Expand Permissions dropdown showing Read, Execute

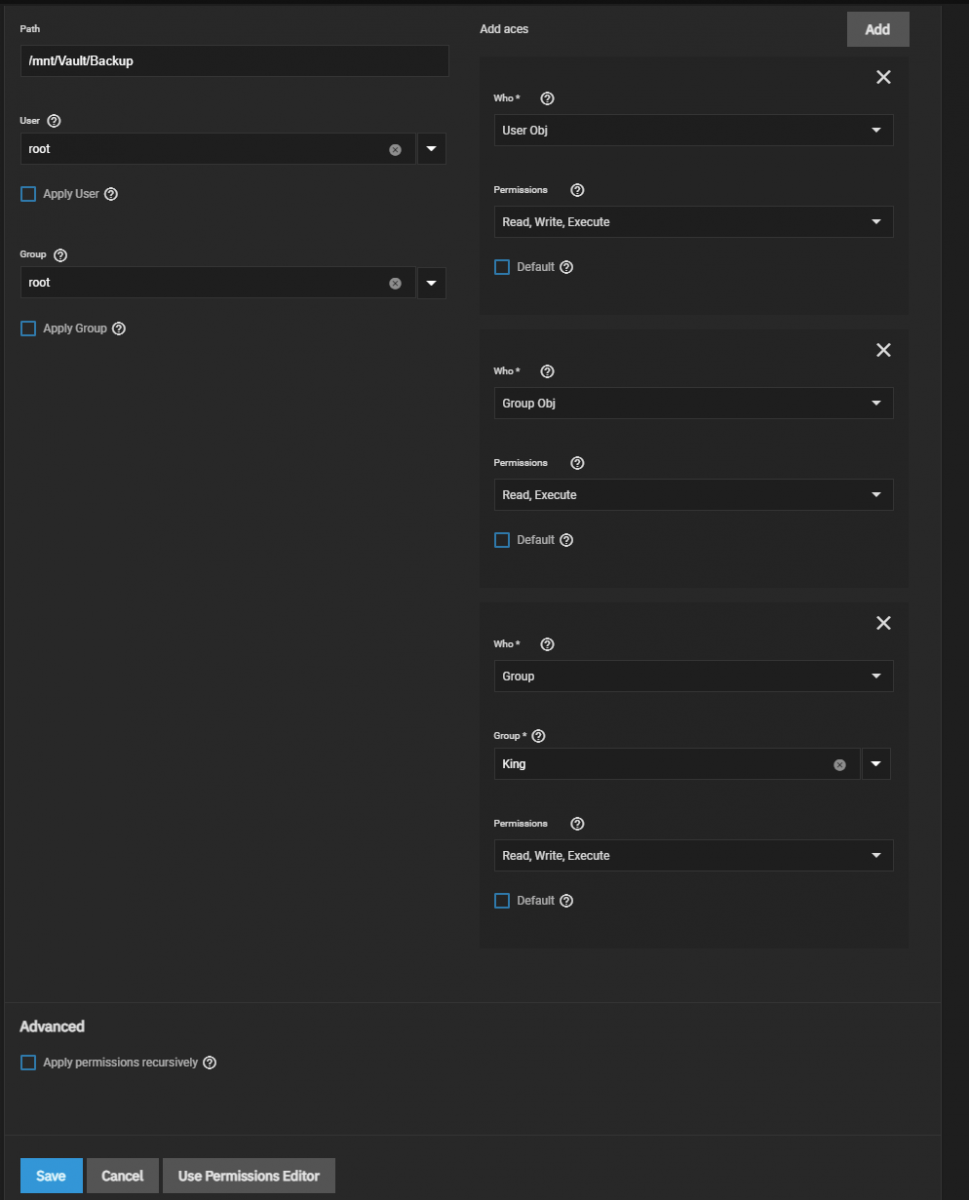click(x=693, y=495)
